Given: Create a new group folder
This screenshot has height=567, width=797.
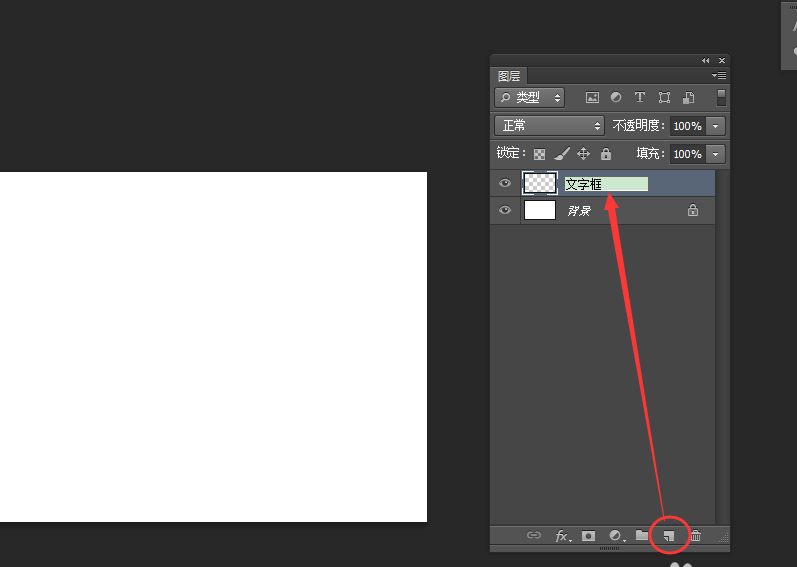Looking at the screenshot, I should point(642,535).
